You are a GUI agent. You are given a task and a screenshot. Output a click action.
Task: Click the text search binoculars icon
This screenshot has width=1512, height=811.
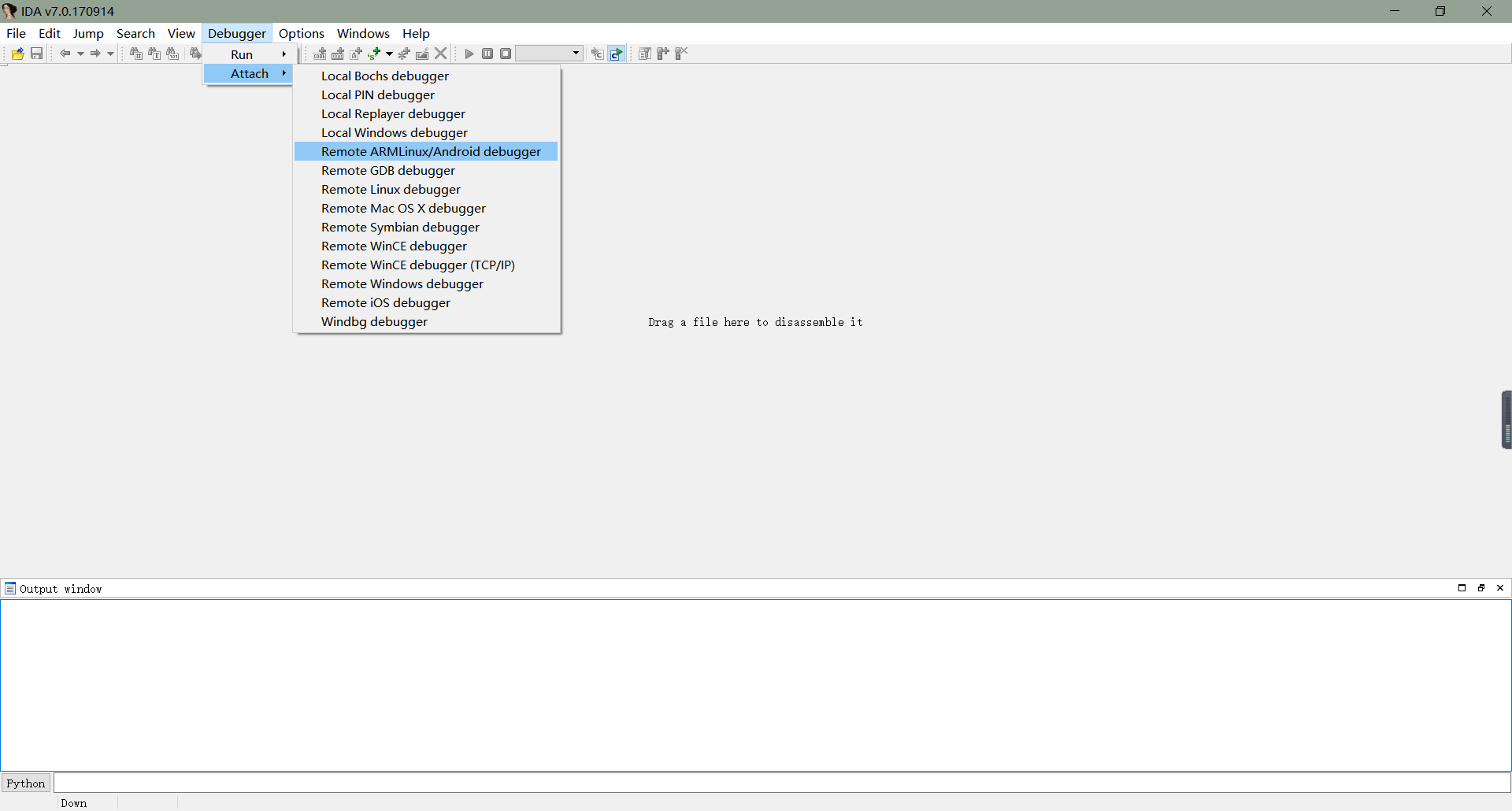(x=154, y=54)
